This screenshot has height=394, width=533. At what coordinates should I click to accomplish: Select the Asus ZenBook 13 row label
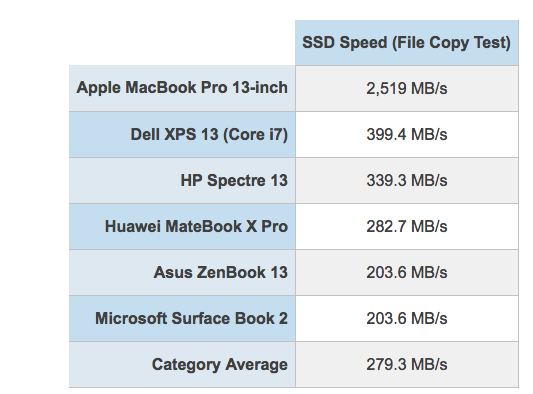182,273
